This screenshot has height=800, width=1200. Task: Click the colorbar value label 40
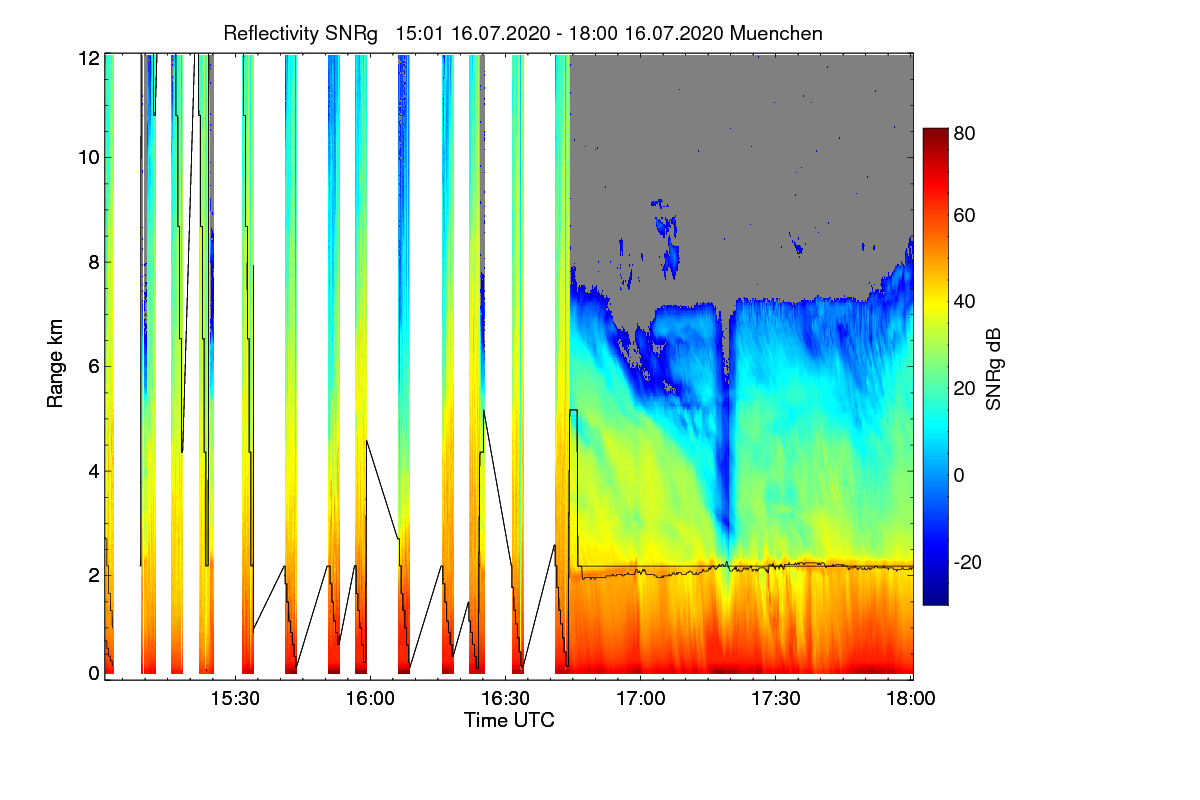(x=965, y=302)
